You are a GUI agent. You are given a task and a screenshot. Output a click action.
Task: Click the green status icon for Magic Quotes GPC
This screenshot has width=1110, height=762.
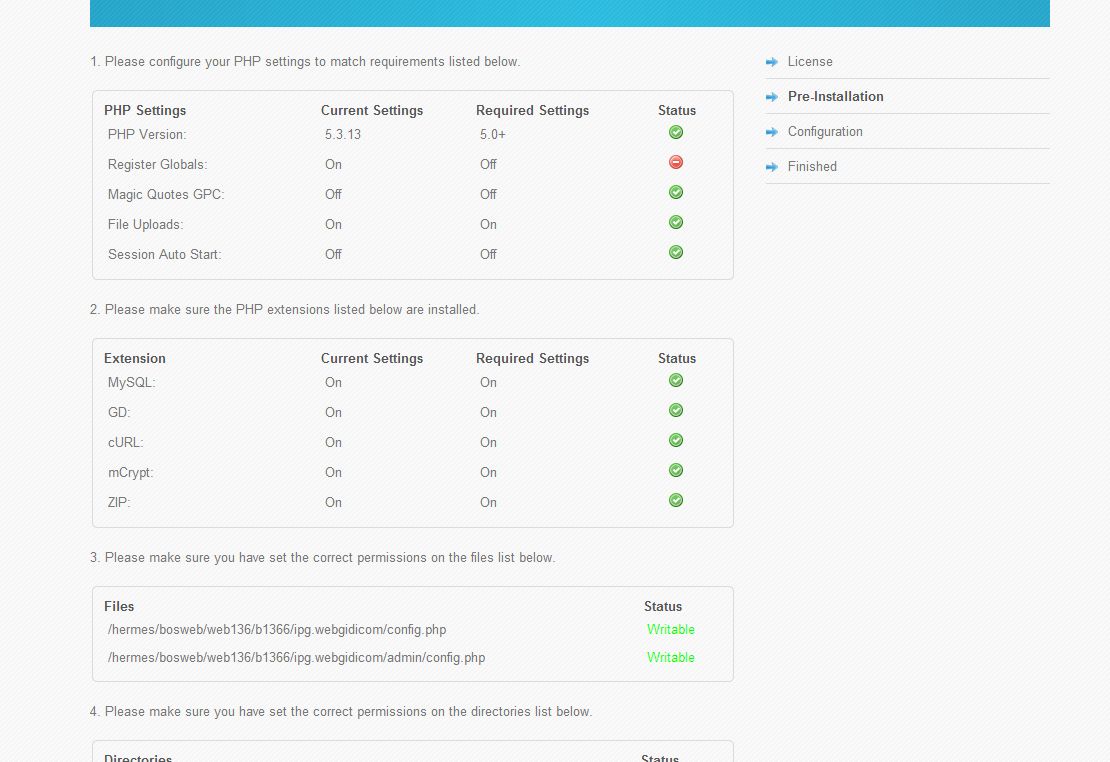[x=676, y=193]
